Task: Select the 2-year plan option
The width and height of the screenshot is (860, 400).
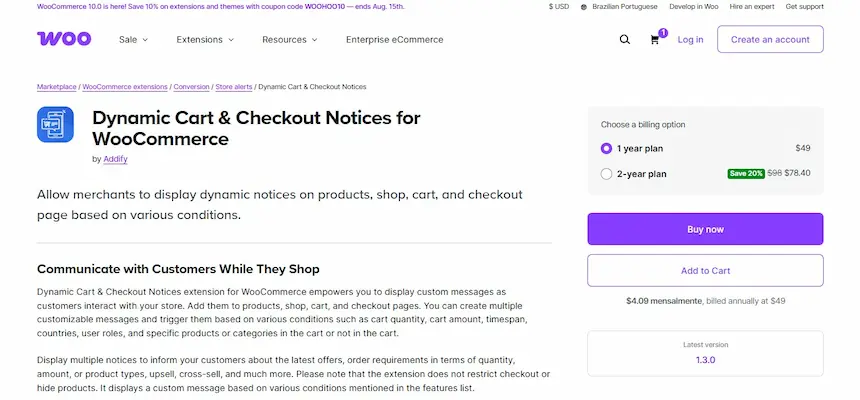Action: [606, 173]
